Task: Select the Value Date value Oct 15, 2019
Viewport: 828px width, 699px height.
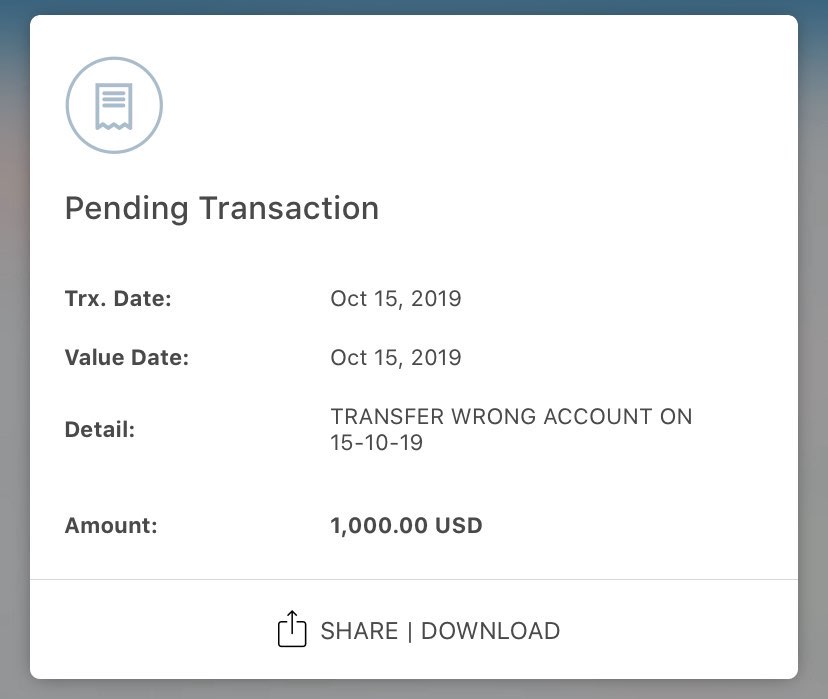Action: pos(396,357)
